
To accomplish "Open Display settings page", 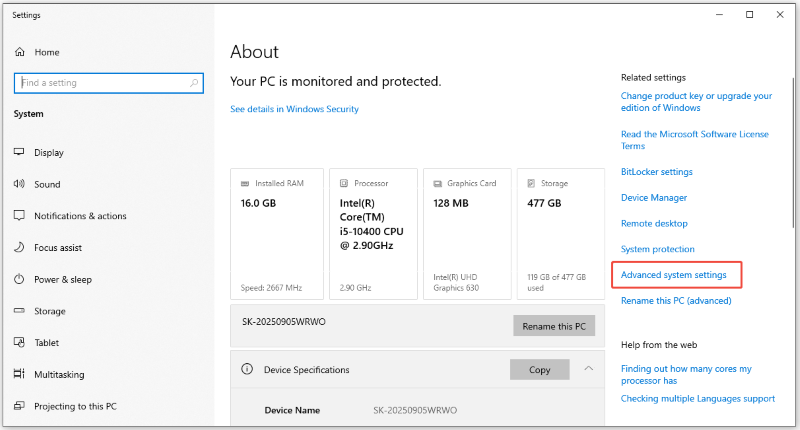I will (x=49, y=153).
